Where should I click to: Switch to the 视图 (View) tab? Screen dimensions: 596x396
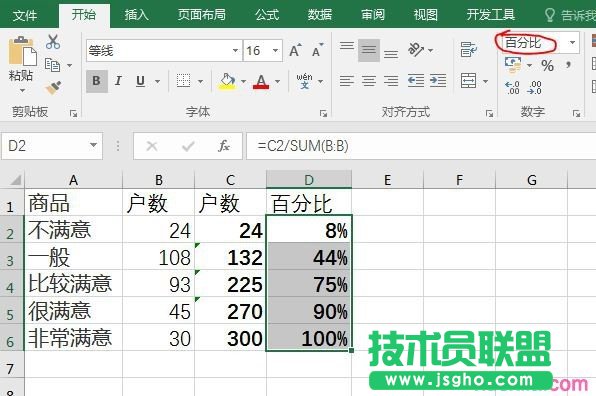[426, 15]
